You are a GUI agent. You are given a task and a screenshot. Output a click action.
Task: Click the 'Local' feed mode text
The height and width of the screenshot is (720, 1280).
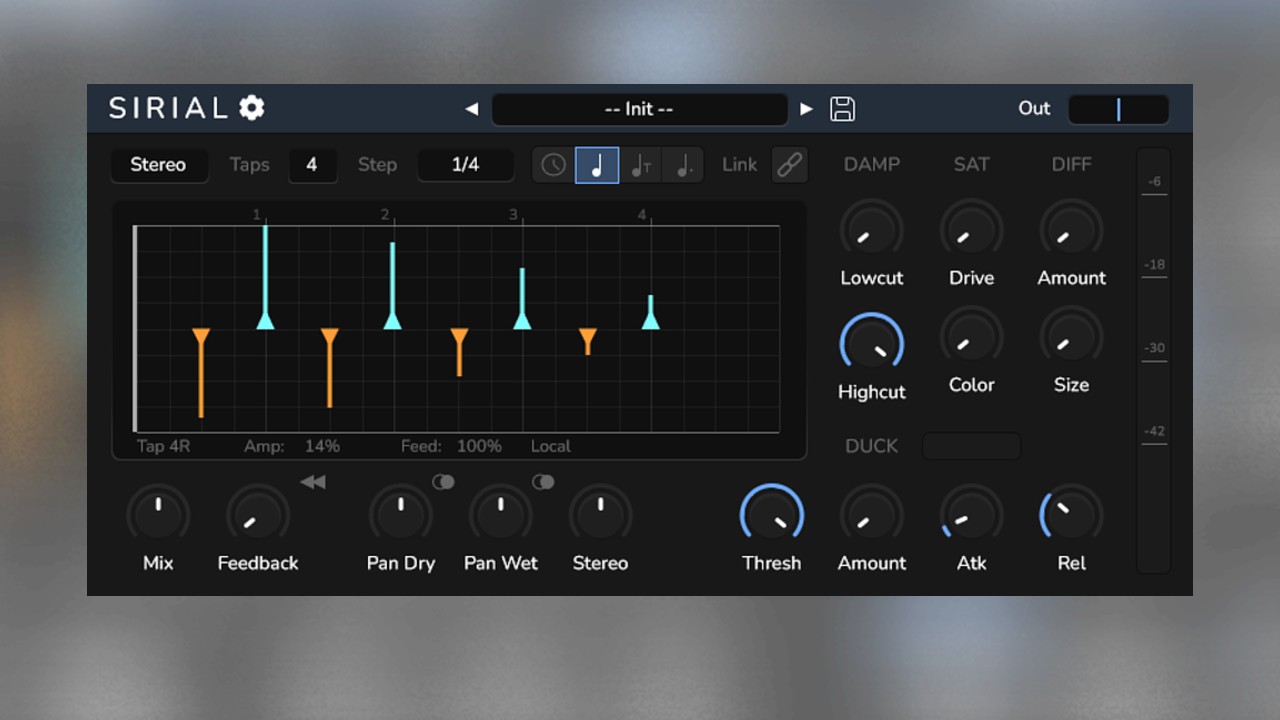[x=551, y=446]
